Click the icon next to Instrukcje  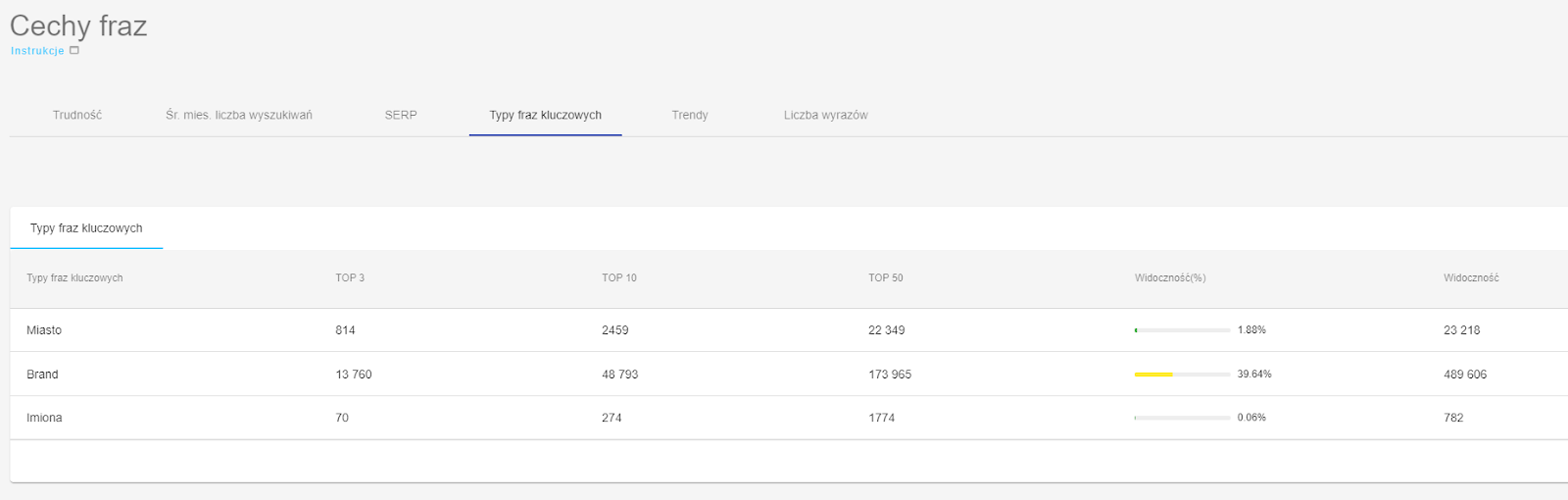click(x=74, y=51)
